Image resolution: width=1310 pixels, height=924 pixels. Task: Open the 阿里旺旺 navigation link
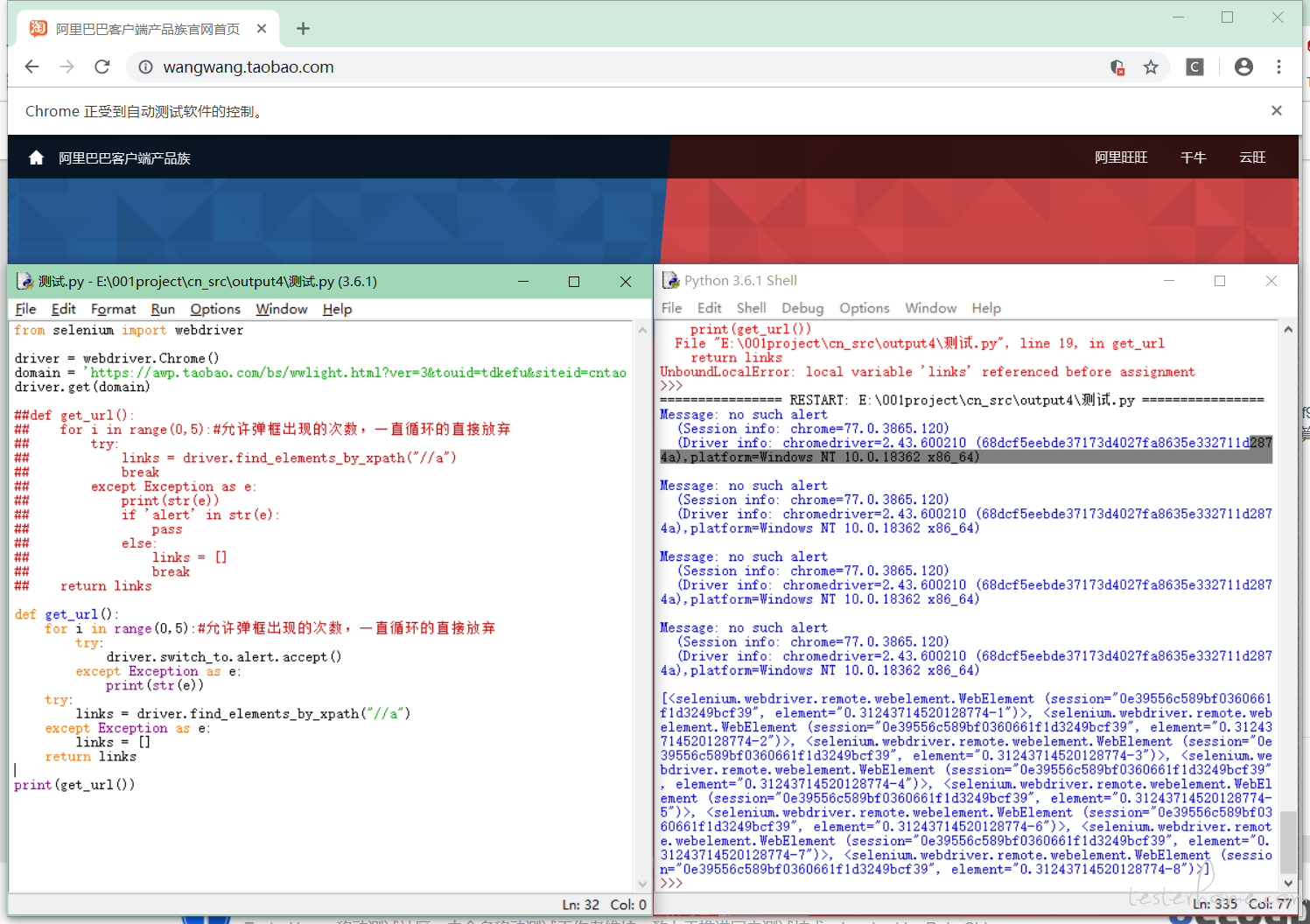point(1121,157)
